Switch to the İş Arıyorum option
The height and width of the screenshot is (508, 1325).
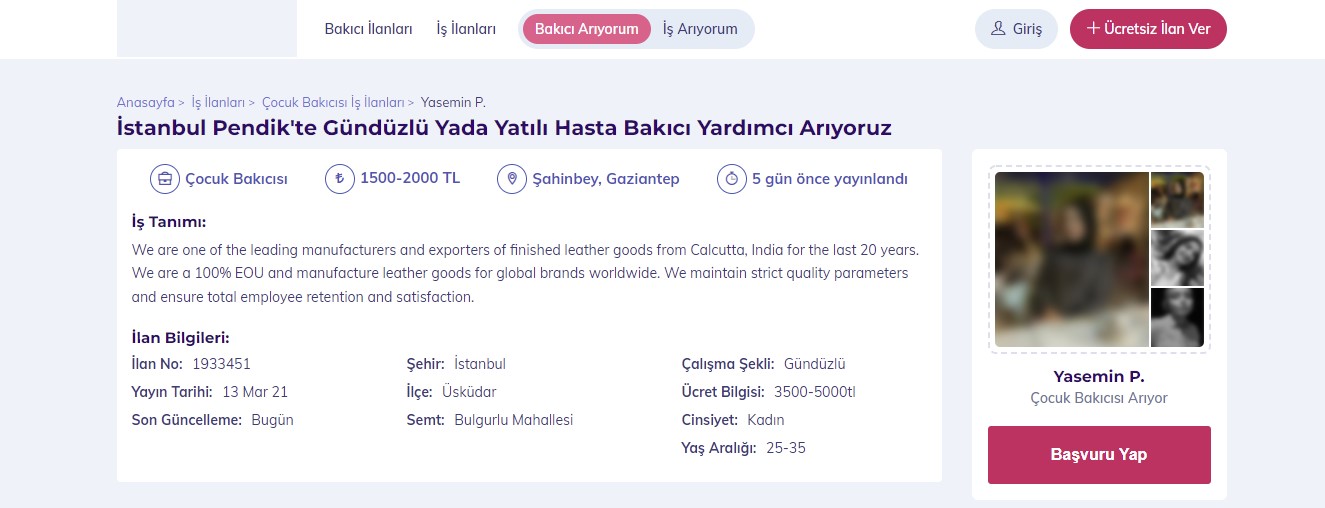pos(700,29)
